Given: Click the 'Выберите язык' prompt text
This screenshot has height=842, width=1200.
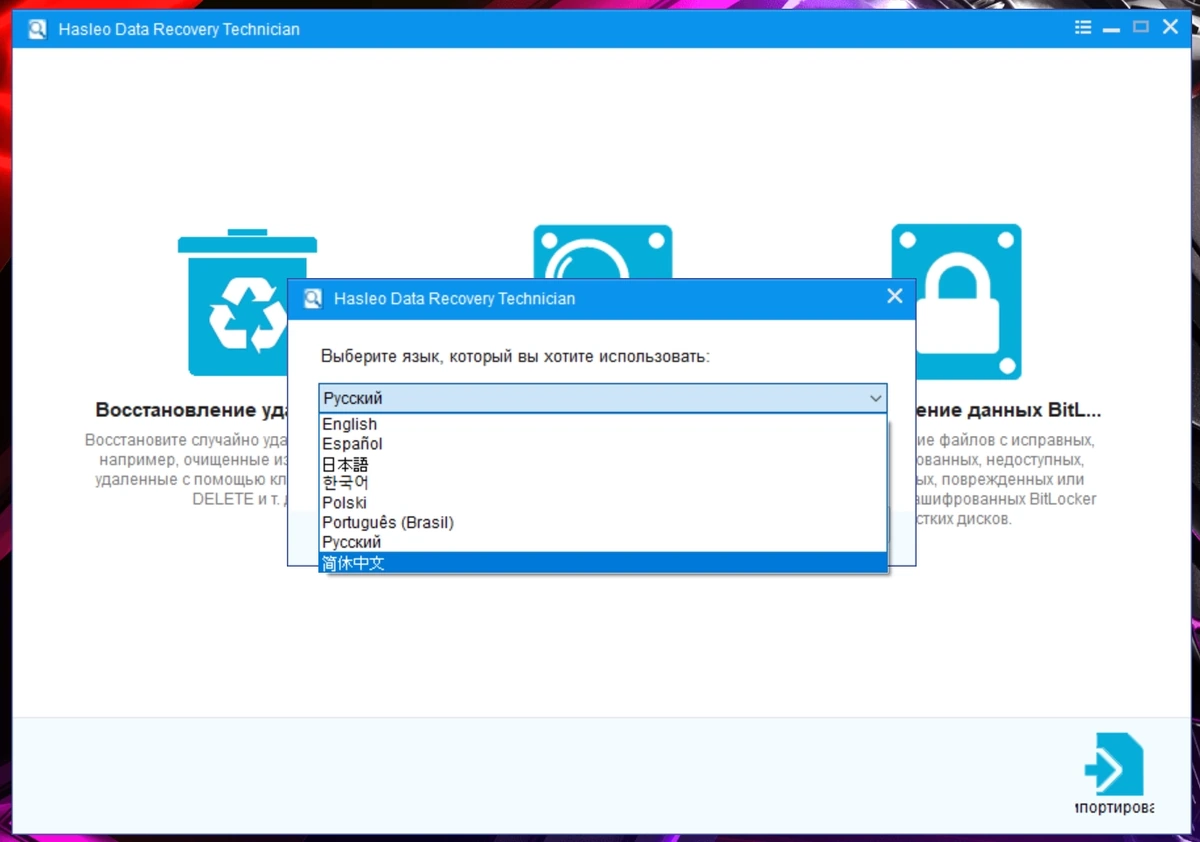Looking at the screenshot, I should 515,356.
